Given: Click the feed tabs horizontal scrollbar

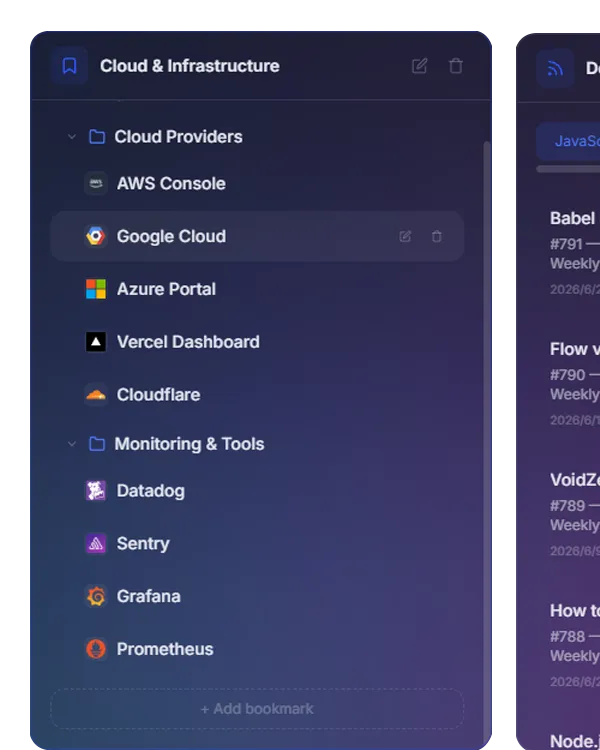Looking at the screenshot, I should pyautogui.click(x=568, y=169).
